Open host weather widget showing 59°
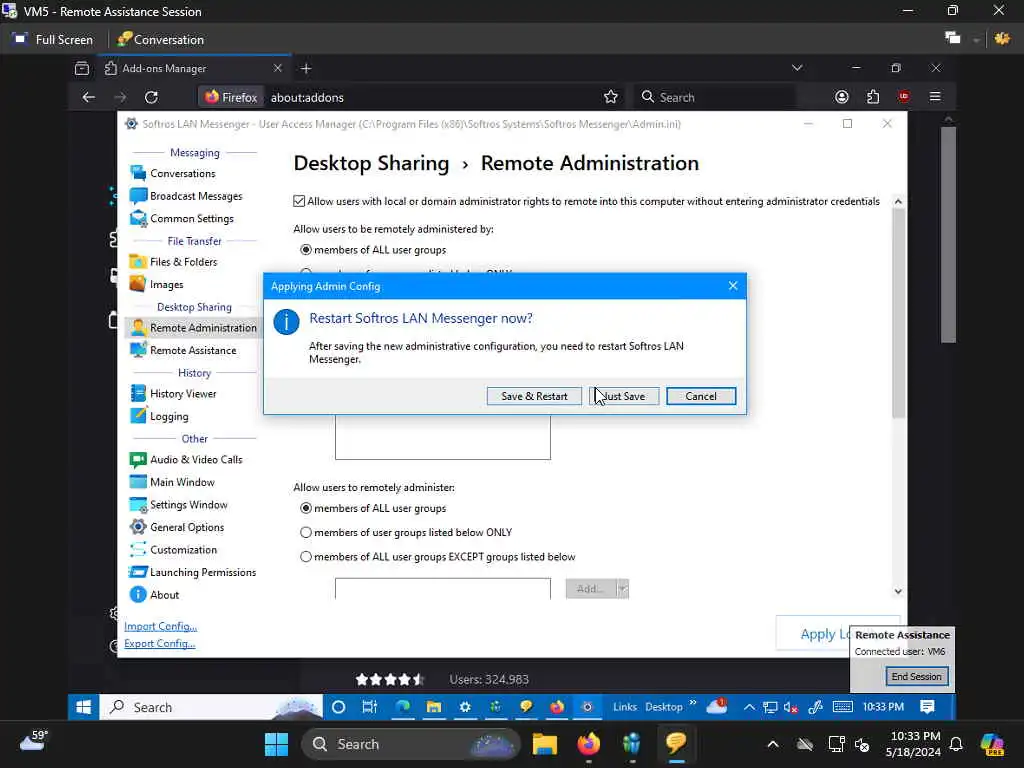This screenshot has height=768, width=1024. click(x=34, y=741)
